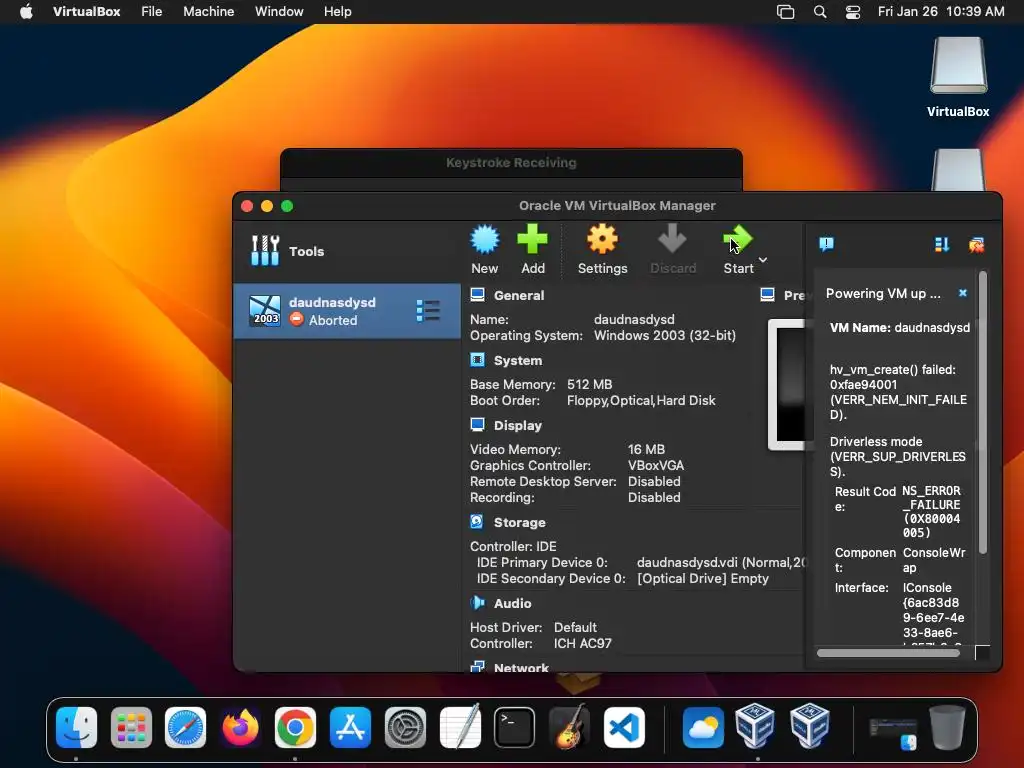Launch Visual Studio Code from the Dock
The height and width of the screenshot is (768, 1024).
coord(624,727)
